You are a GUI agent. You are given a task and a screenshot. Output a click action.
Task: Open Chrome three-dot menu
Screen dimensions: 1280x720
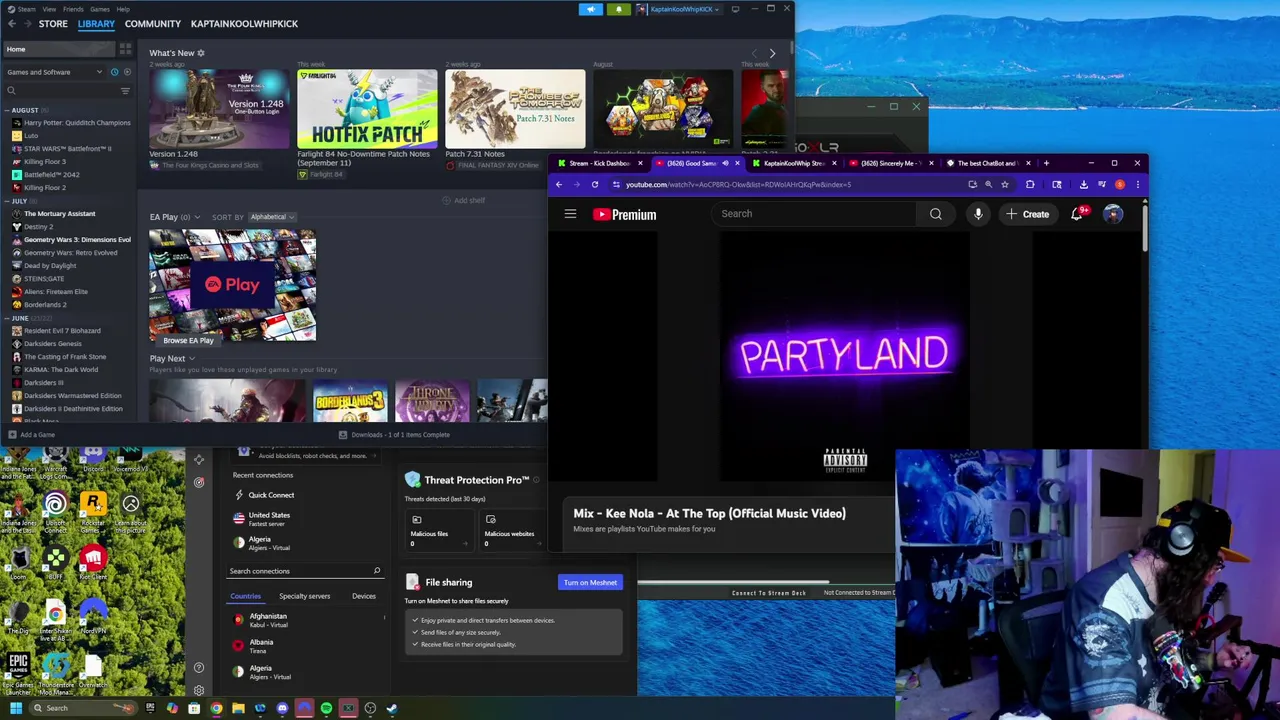(1137, 184)
